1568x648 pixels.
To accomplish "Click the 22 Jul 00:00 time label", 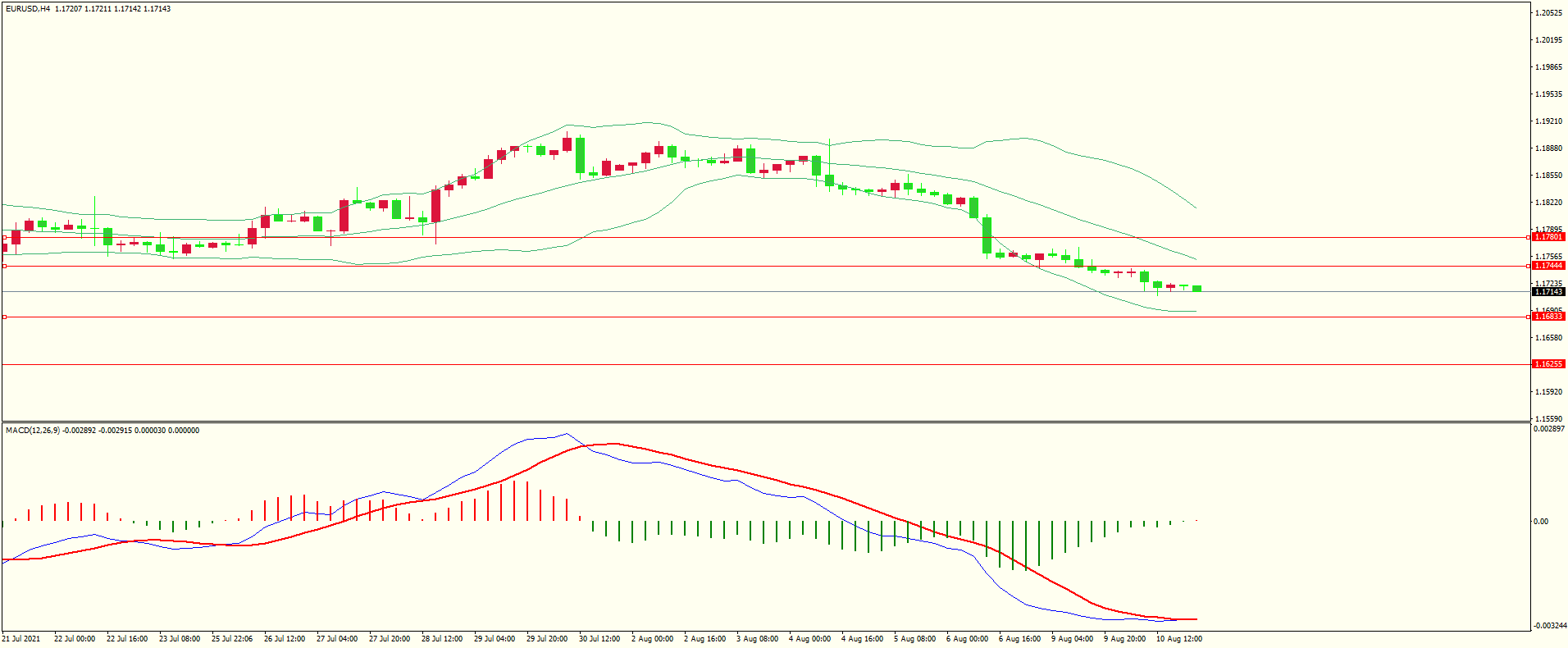I will point(75,639).
